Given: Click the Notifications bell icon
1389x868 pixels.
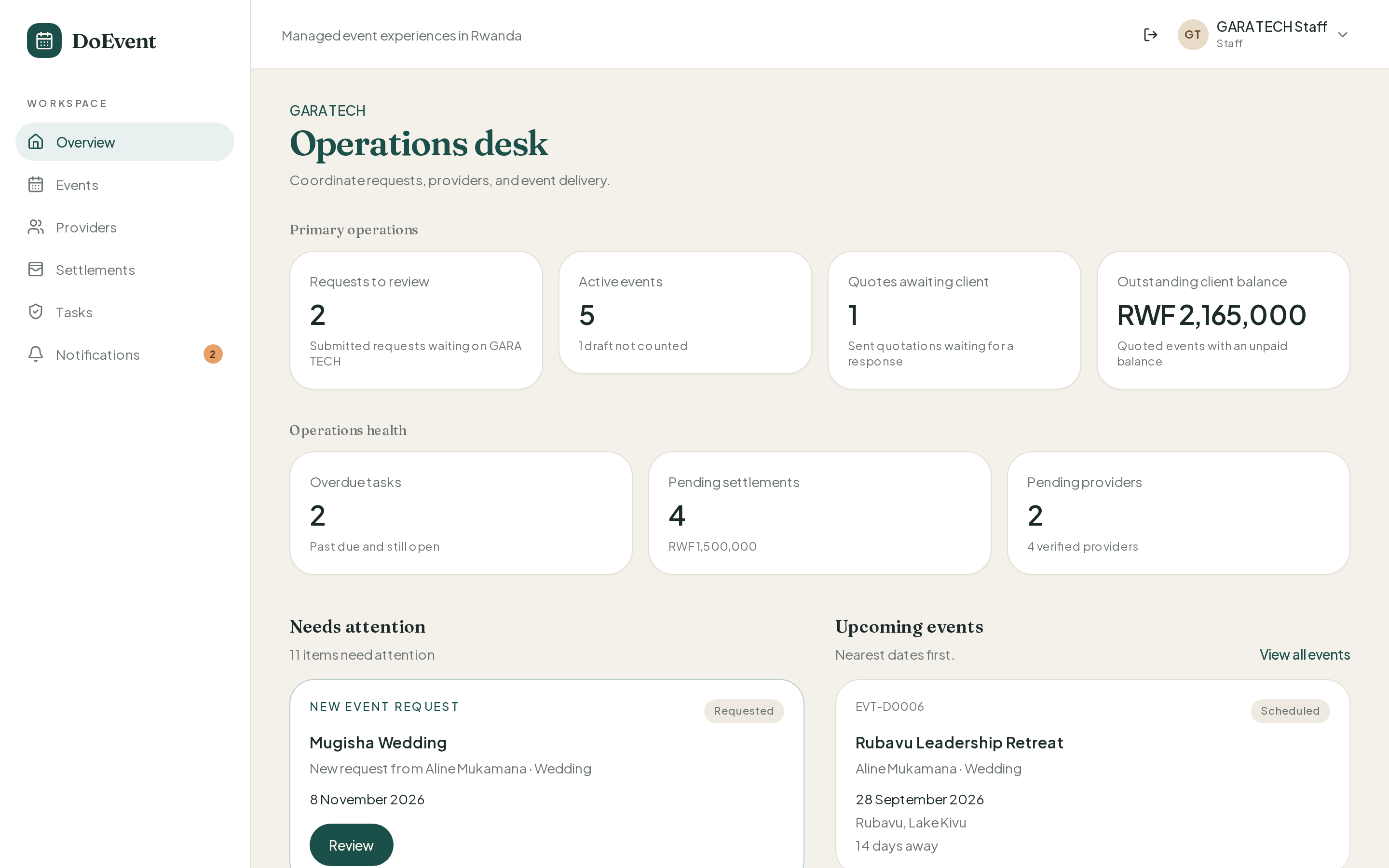Looking at the screenshot, I should [36, 354].
